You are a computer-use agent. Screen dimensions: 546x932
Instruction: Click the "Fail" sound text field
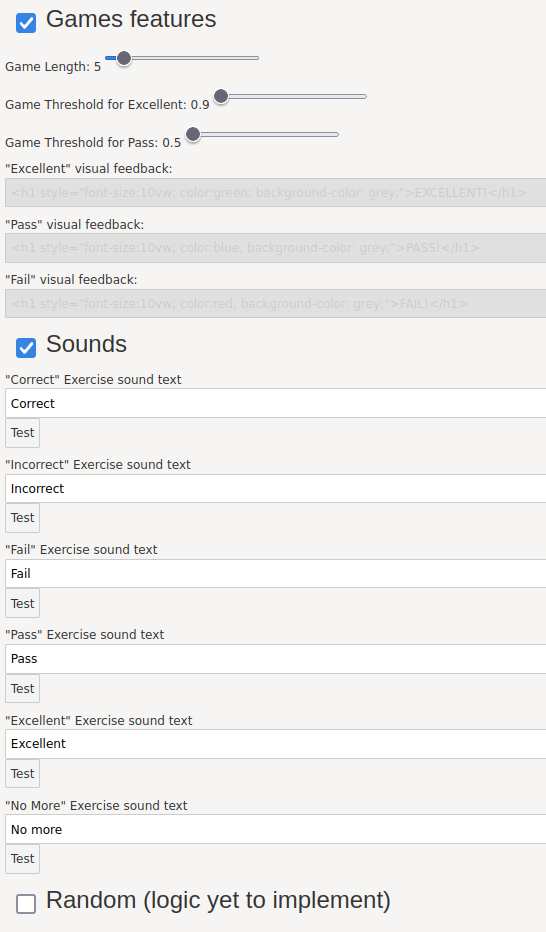tap(276, 574)
